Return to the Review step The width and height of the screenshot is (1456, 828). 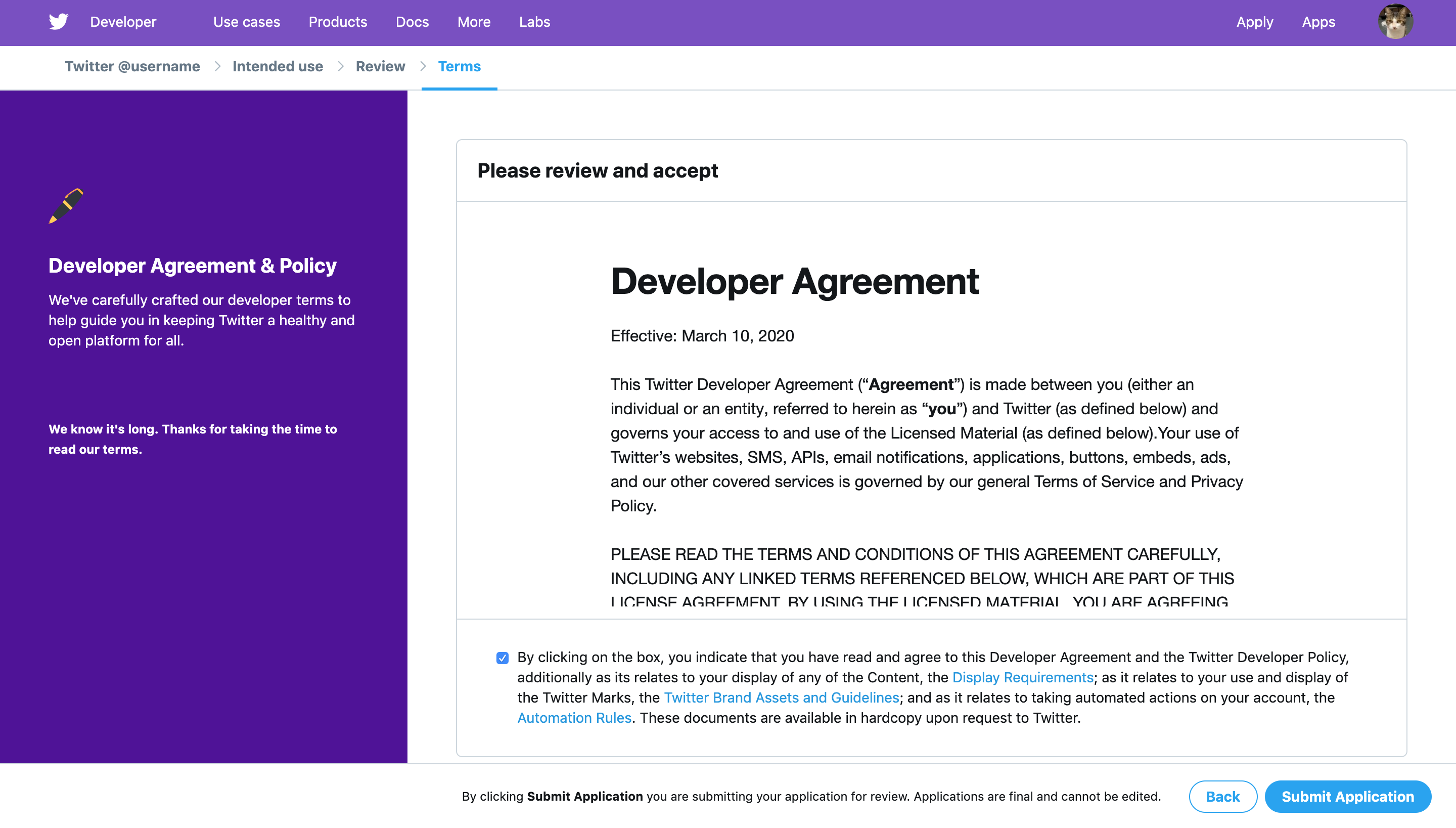(x=380, y=67)
